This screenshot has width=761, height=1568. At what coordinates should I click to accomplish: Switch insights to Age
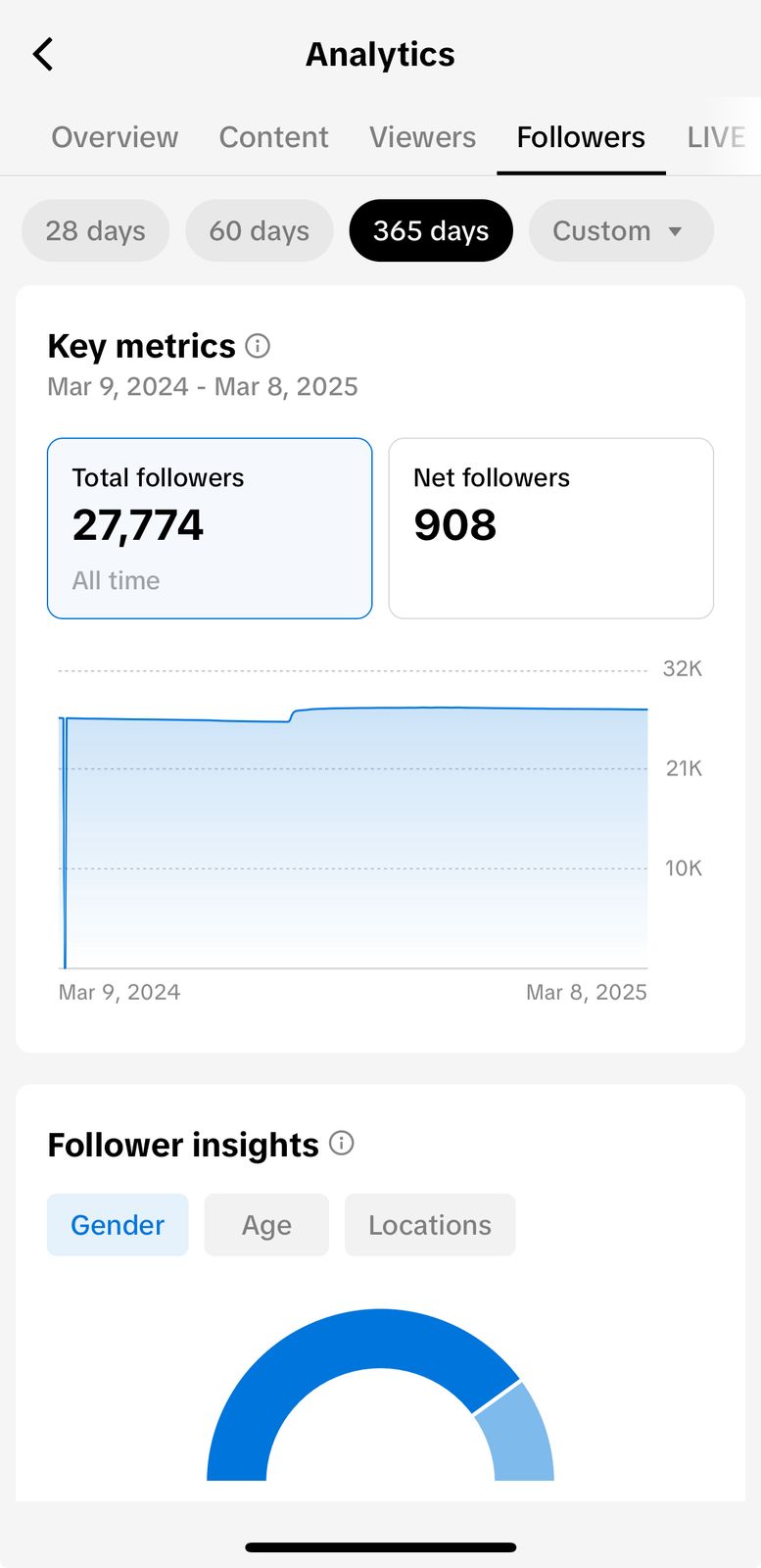coord(266,1225)
